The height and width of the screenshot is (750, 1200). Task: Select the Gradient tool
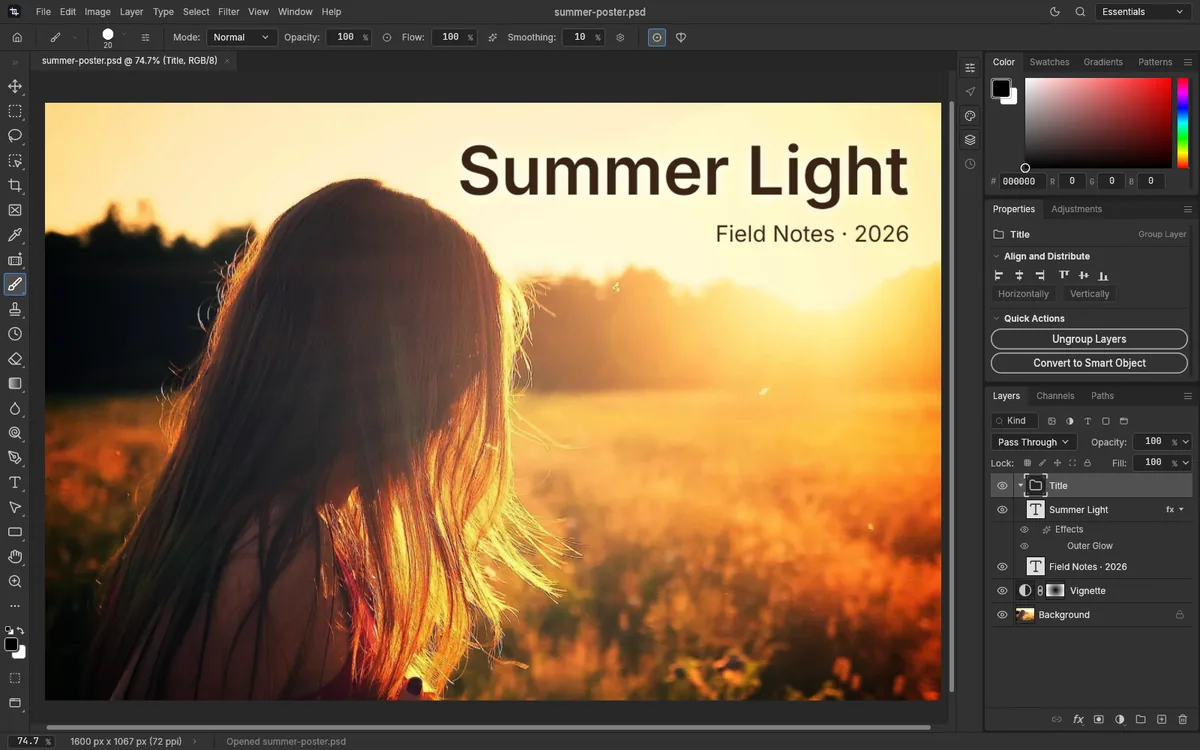(15, 383)
